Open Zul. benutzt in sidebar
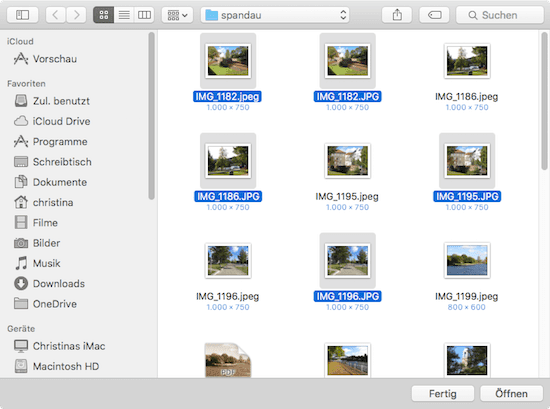The image size is (550, 409). click(x=52, y=101)
